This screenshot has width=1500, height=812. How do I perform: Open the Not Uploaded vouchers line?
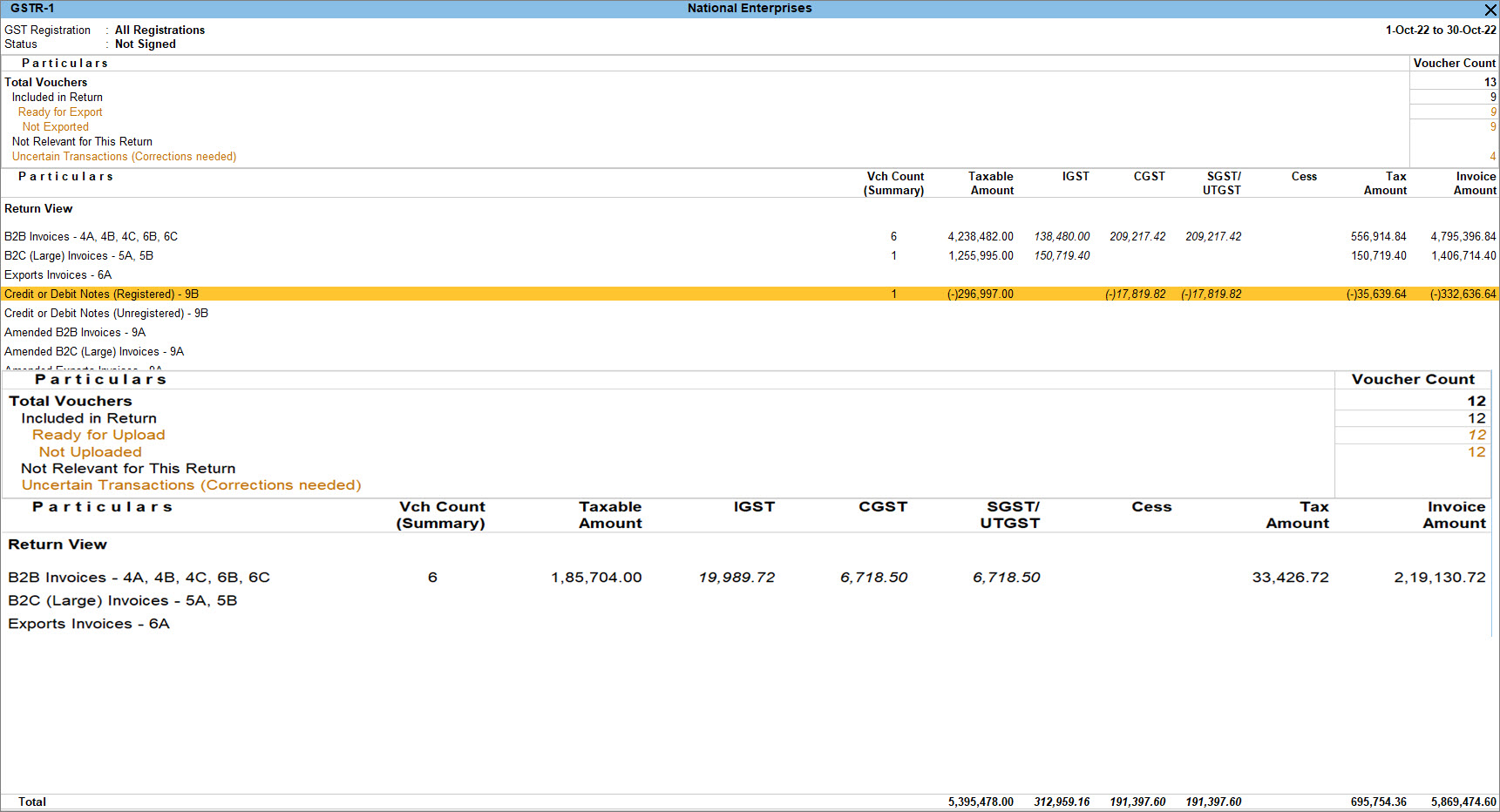90,452
